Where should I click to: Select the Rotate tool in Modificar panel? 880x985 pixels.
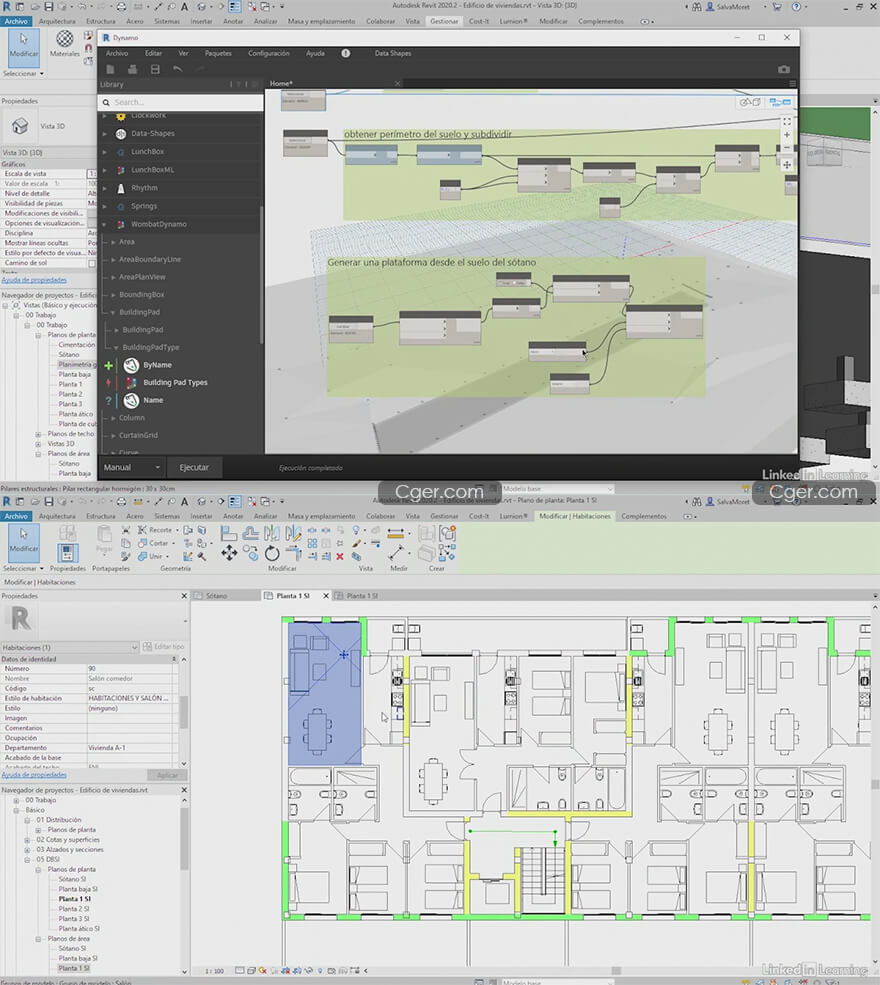(x=272, y=553)
